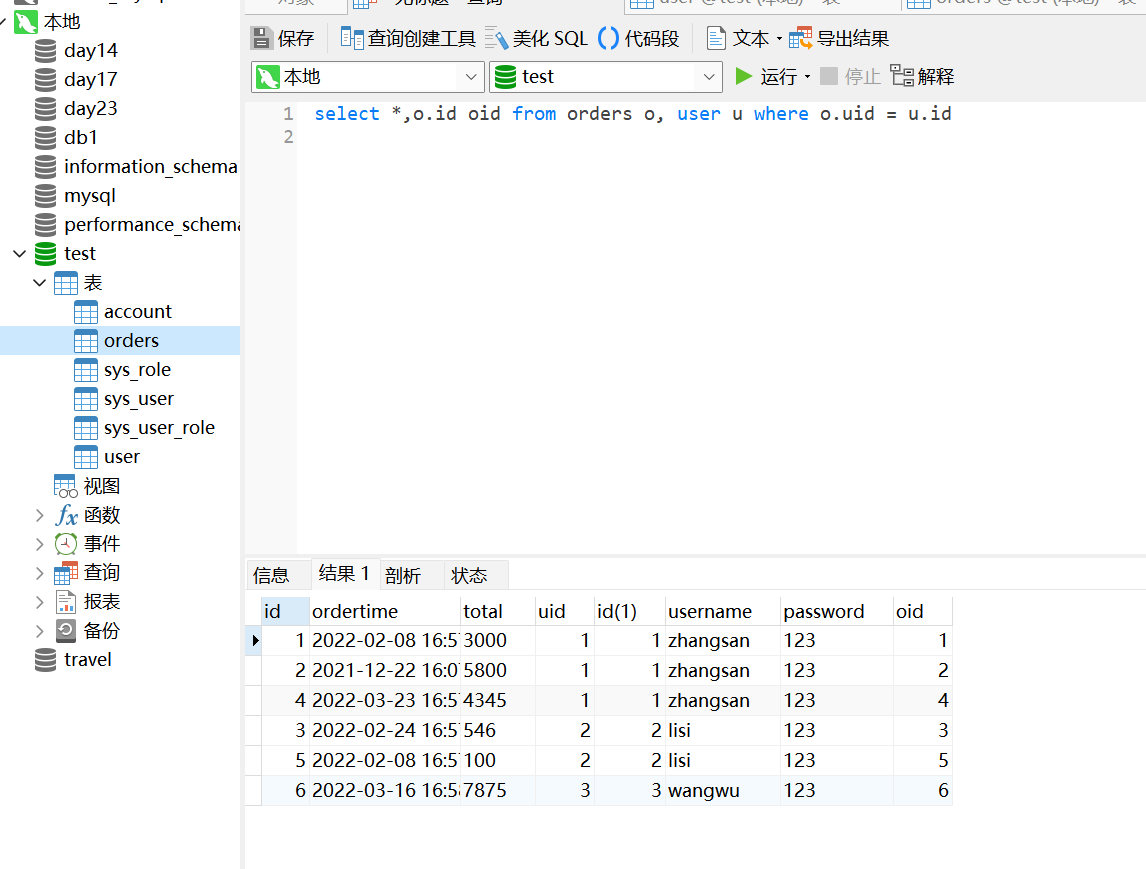Click the oid column header

tap(922, 611)
